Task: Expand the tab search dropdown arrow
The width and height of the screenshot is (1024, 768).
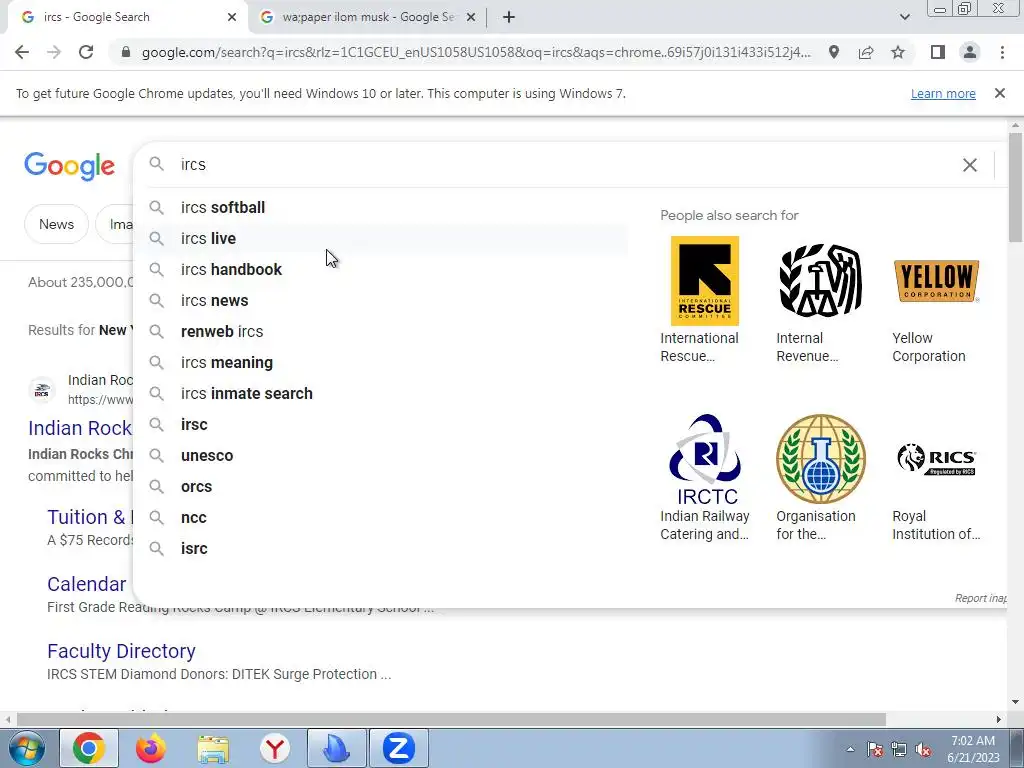Action: pos(904,17)
